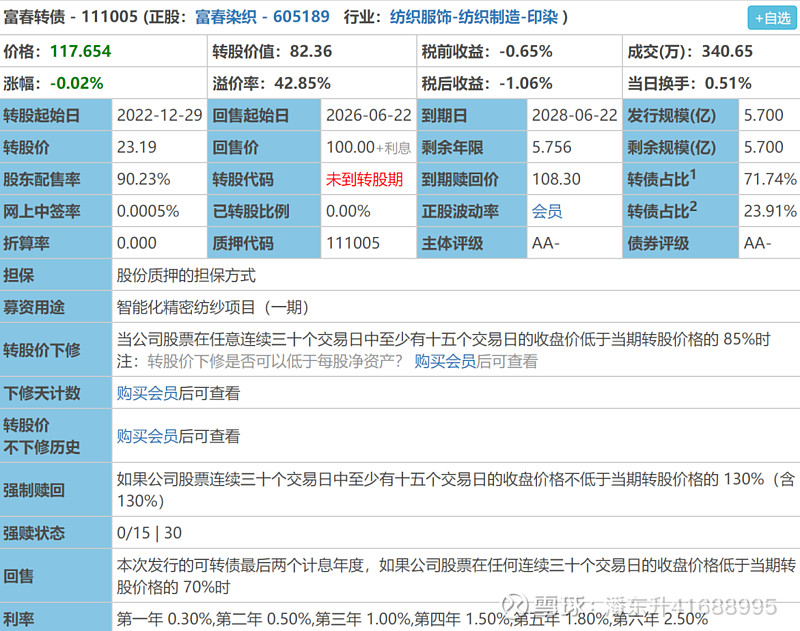Viewport: 800px width, 631px height.
Task: Click the superscript 1 on 转债占比
Action: pos(693,175)
